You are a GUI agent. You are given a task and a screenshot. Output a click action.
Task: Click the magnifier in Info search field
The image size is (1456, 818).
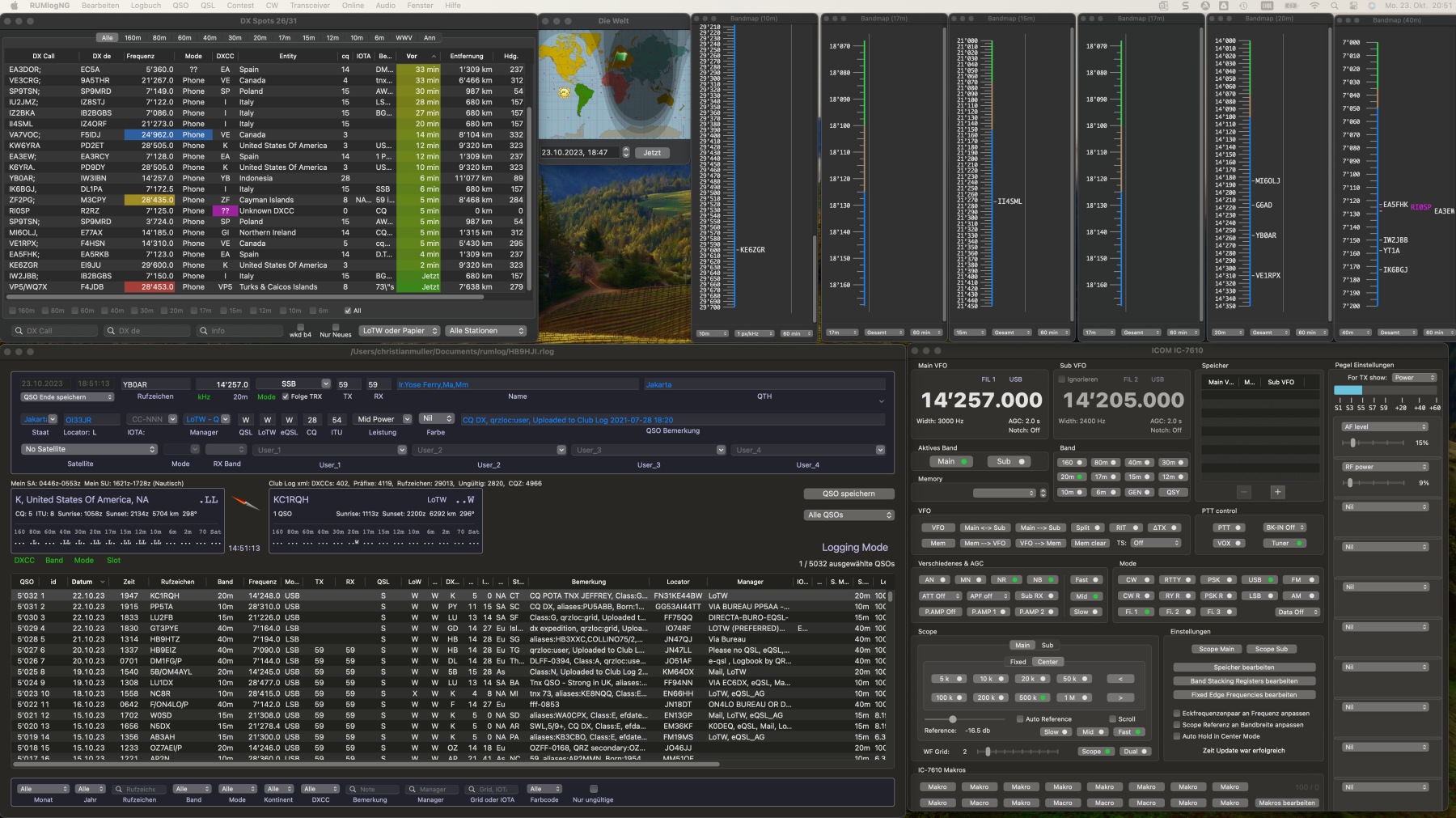pyautogui.click(x=204, y=331)
